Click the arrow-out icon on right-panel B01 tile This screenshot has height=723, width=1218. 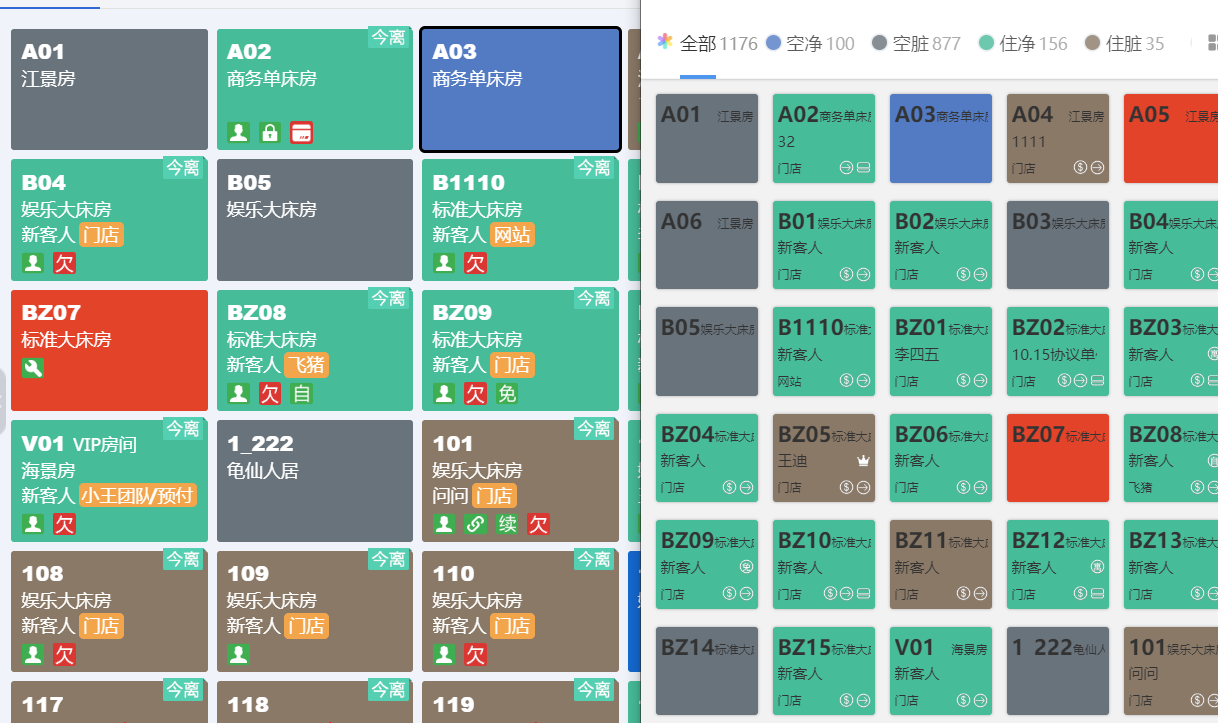coord(863,274)
